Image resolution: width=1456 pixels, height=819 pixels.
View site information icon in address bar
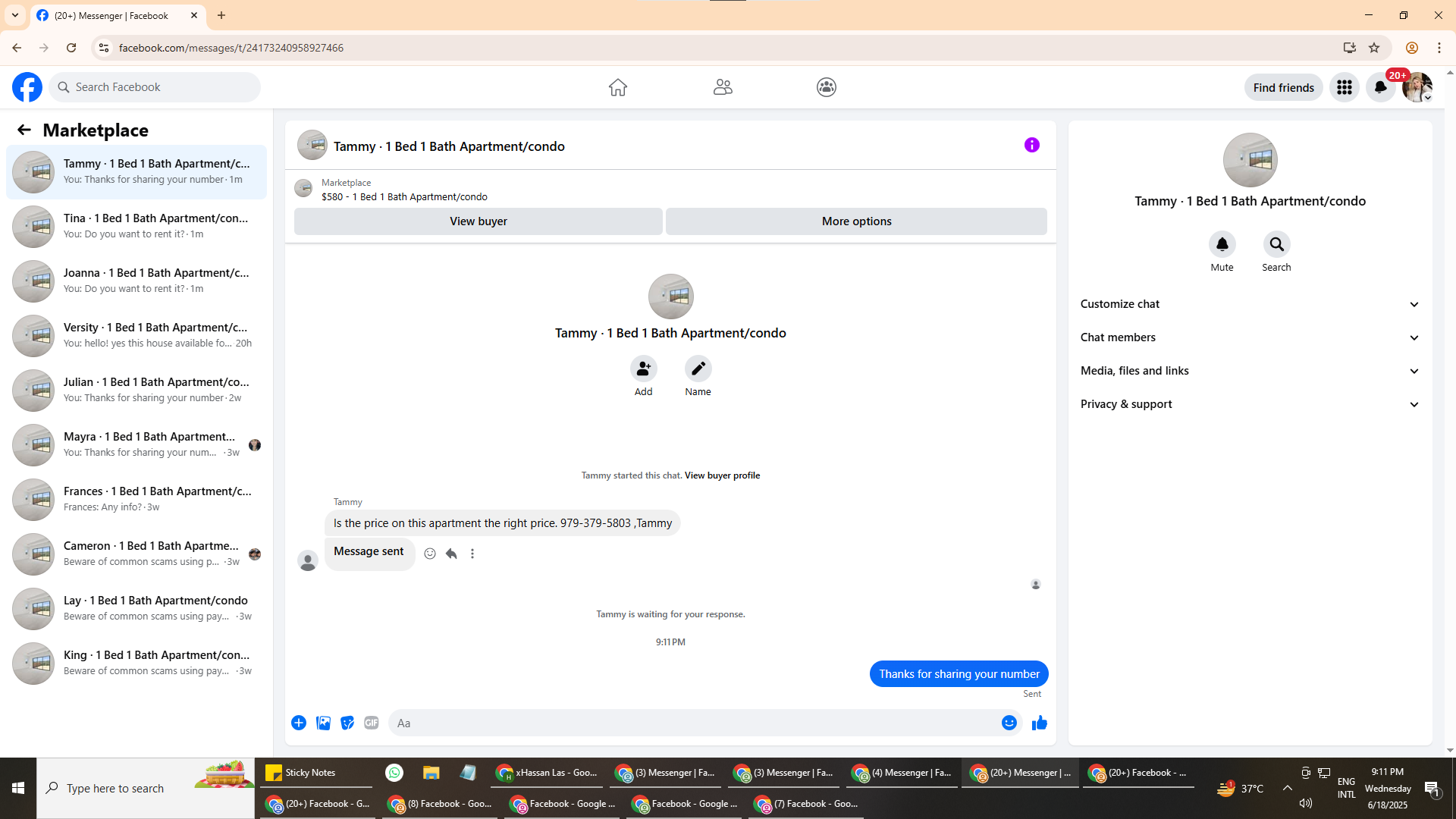pos(104,48)
